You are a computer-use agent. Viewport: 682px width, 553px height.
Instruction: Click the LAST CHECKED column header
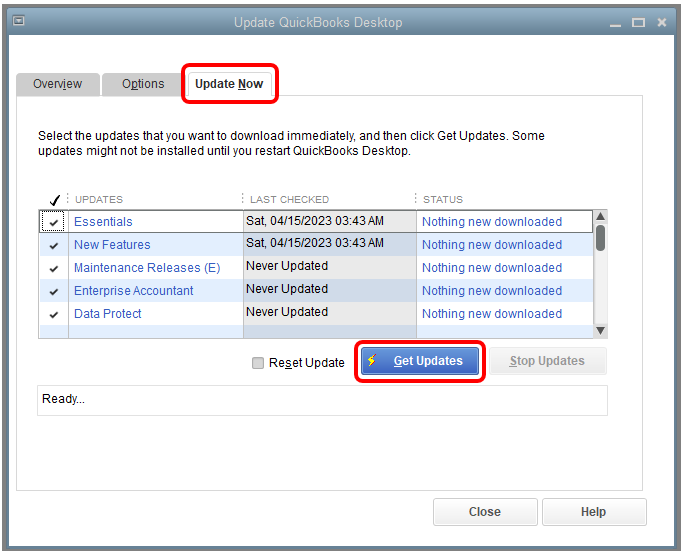289,200
